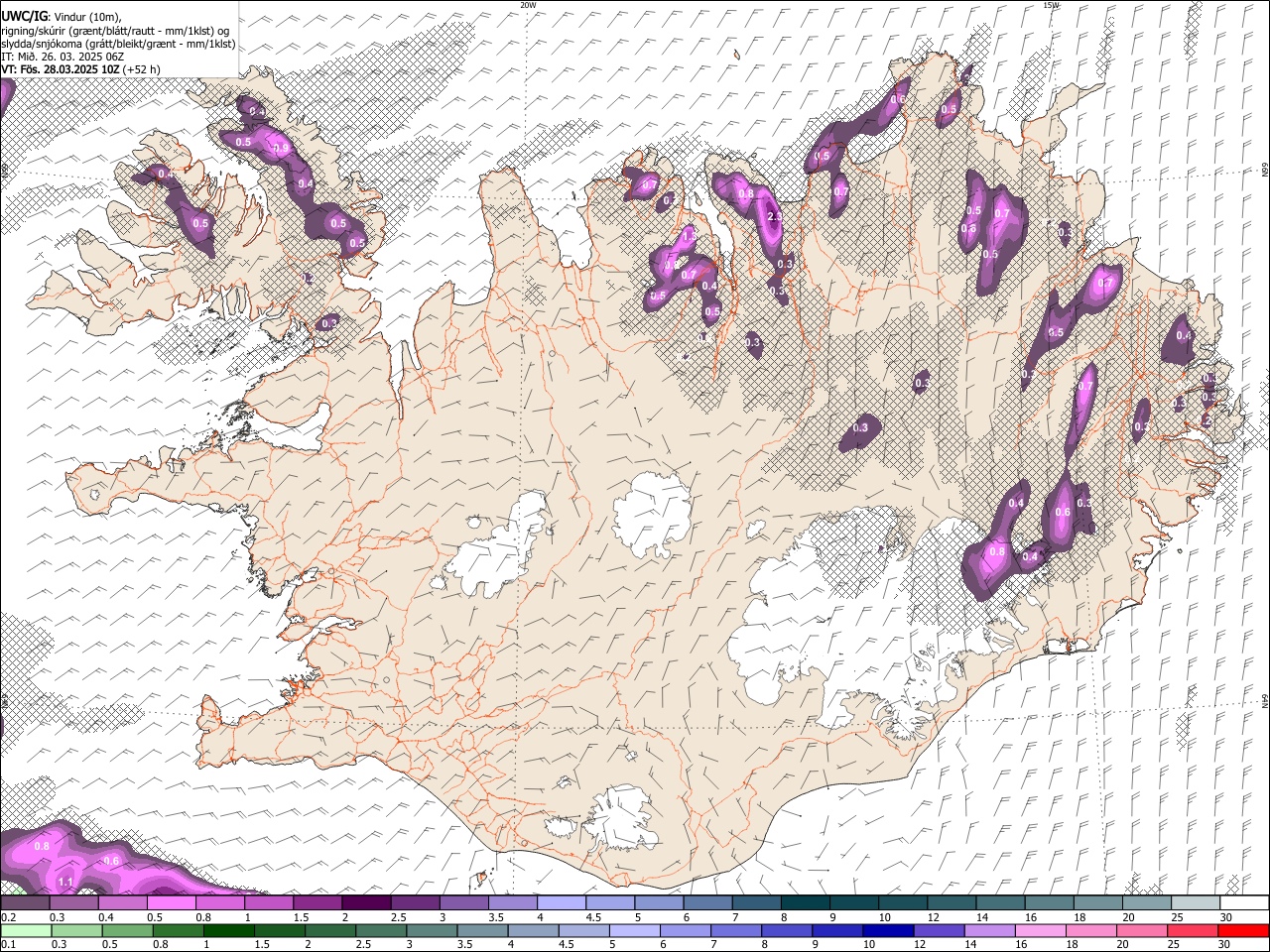
Task: Pick the lower legend swatch starting at 14
Action: click(x=989, y=930)
